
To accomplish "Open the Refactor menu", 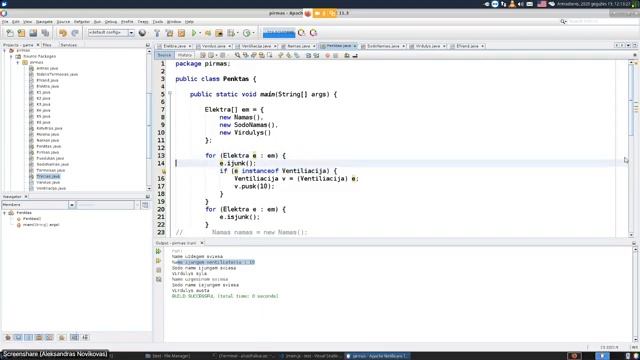I will 82,22.
